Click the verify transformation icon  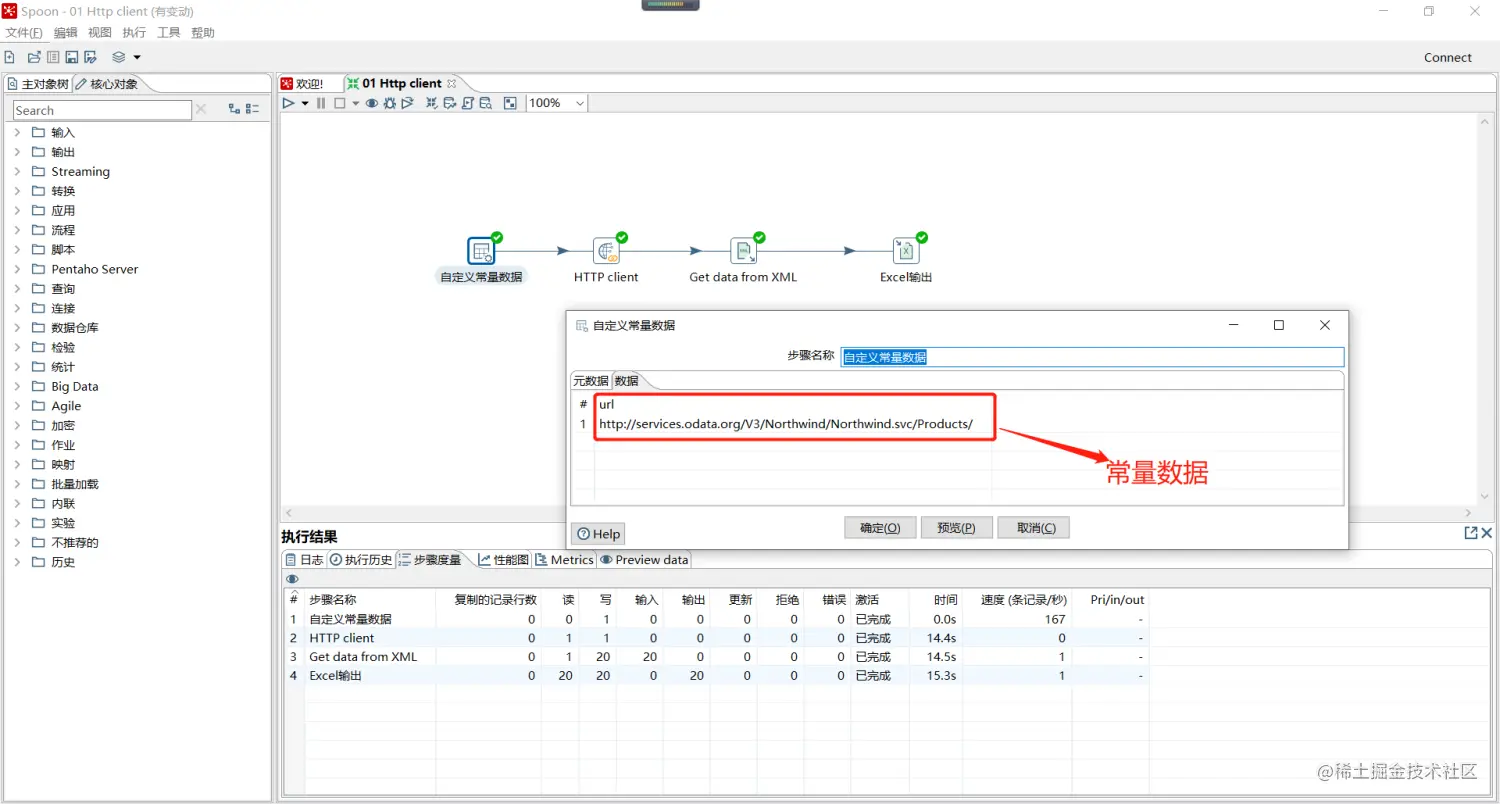pos(432,103)
